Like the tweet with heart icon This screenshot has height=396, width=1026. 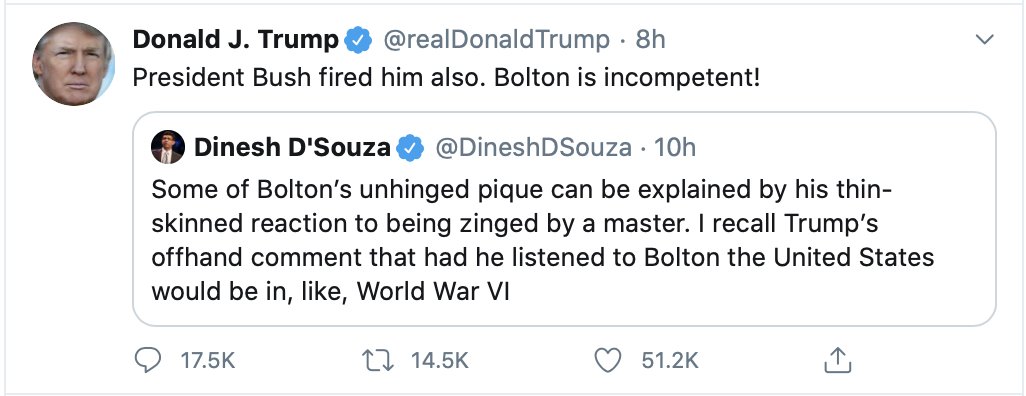pos(608,360)
